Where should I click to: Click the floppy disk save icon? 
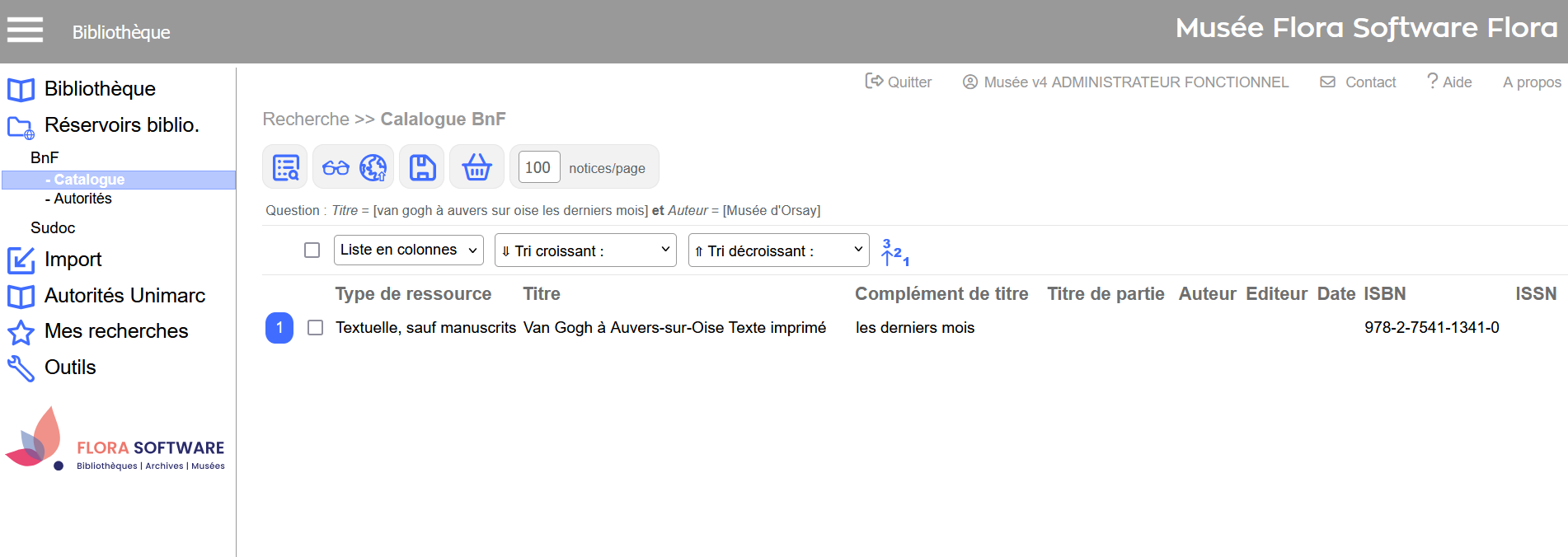422,167
